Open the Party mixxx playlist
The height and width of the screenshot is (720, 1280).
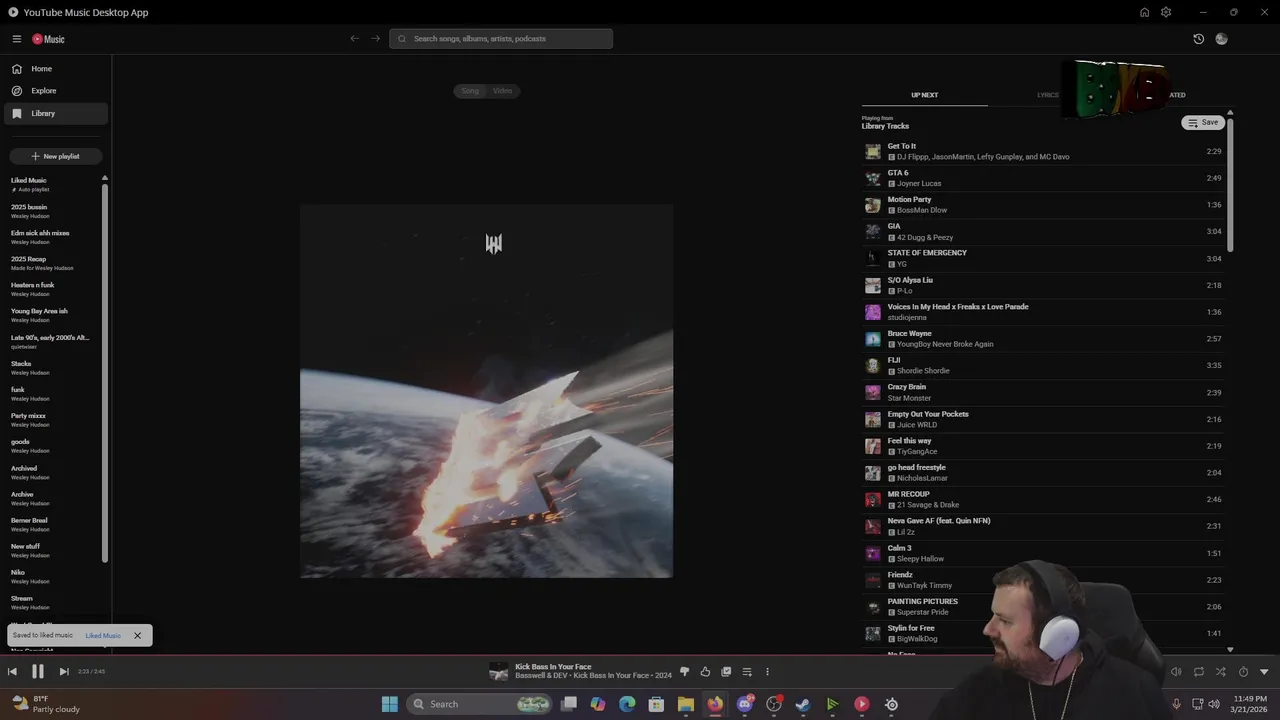coord(52,420)
